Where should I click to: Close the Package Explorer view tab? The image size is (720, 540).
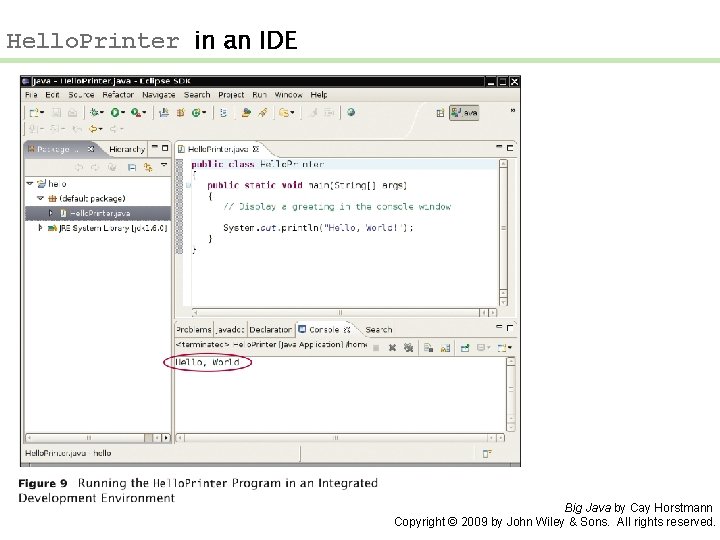click(91, 149)
